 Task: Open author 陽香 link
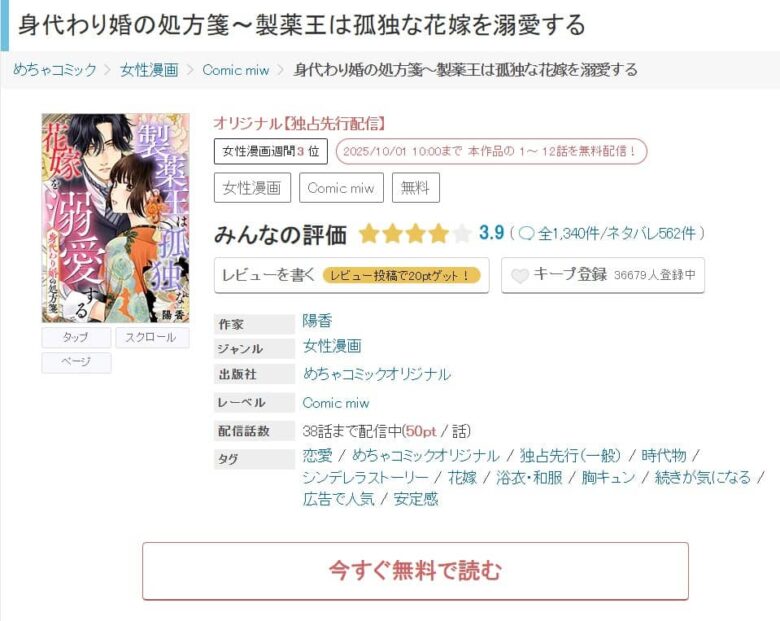[x=317, y=321]
